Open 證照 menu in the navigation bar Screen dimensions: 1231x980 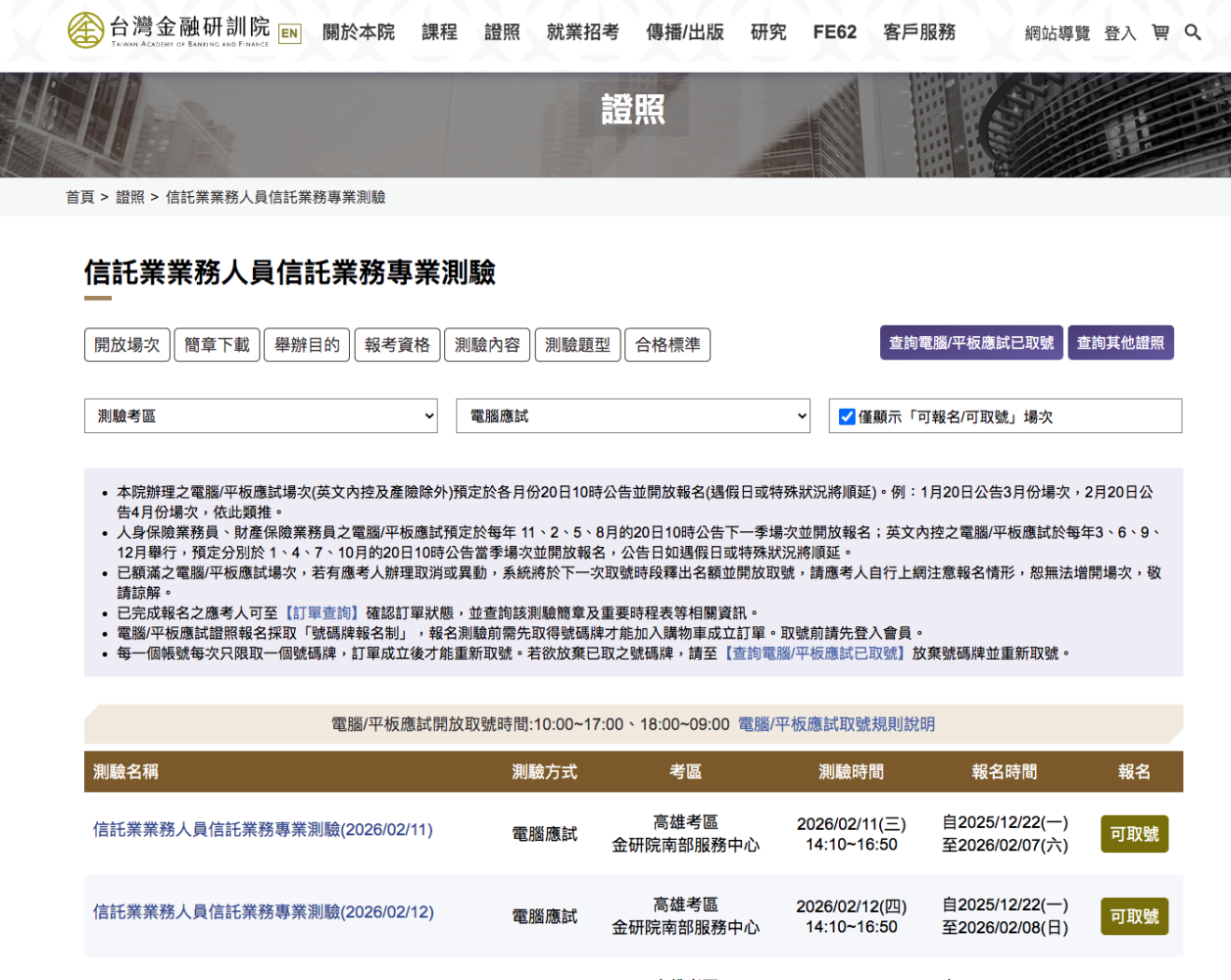tap(503, 32)
